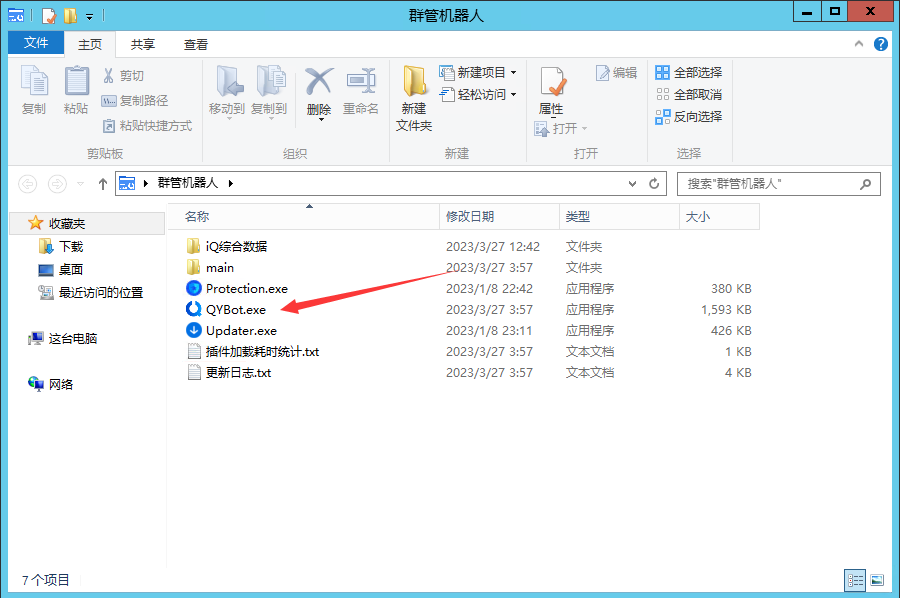Click Quick Access new folder icon in title bar
The height and width of the screenshot is (598, 900).
coord(71,15)
